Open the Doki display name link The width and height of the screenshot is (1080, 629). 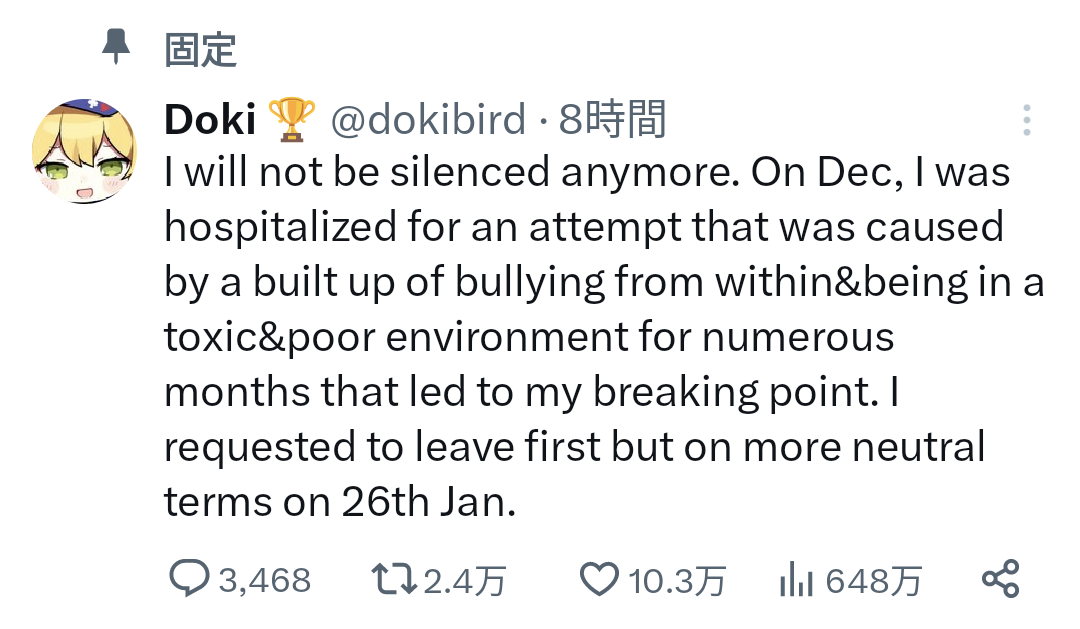point(208,121)
